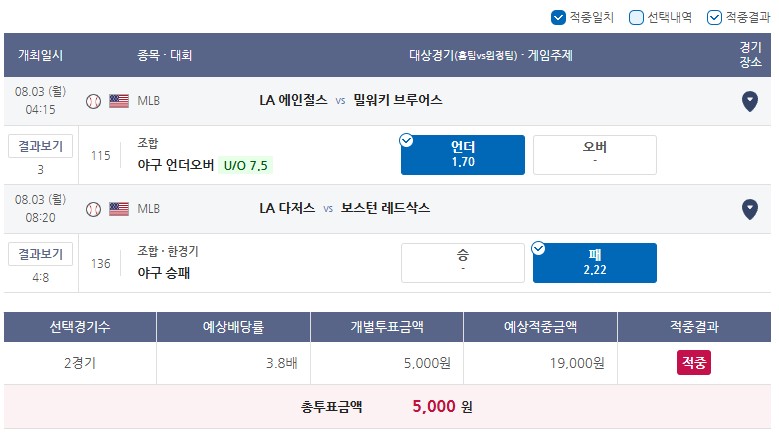Open the venue location pin for the LA 에인절스 game
The height and width of the screenshot is (437, 779).
coord(750,102)
